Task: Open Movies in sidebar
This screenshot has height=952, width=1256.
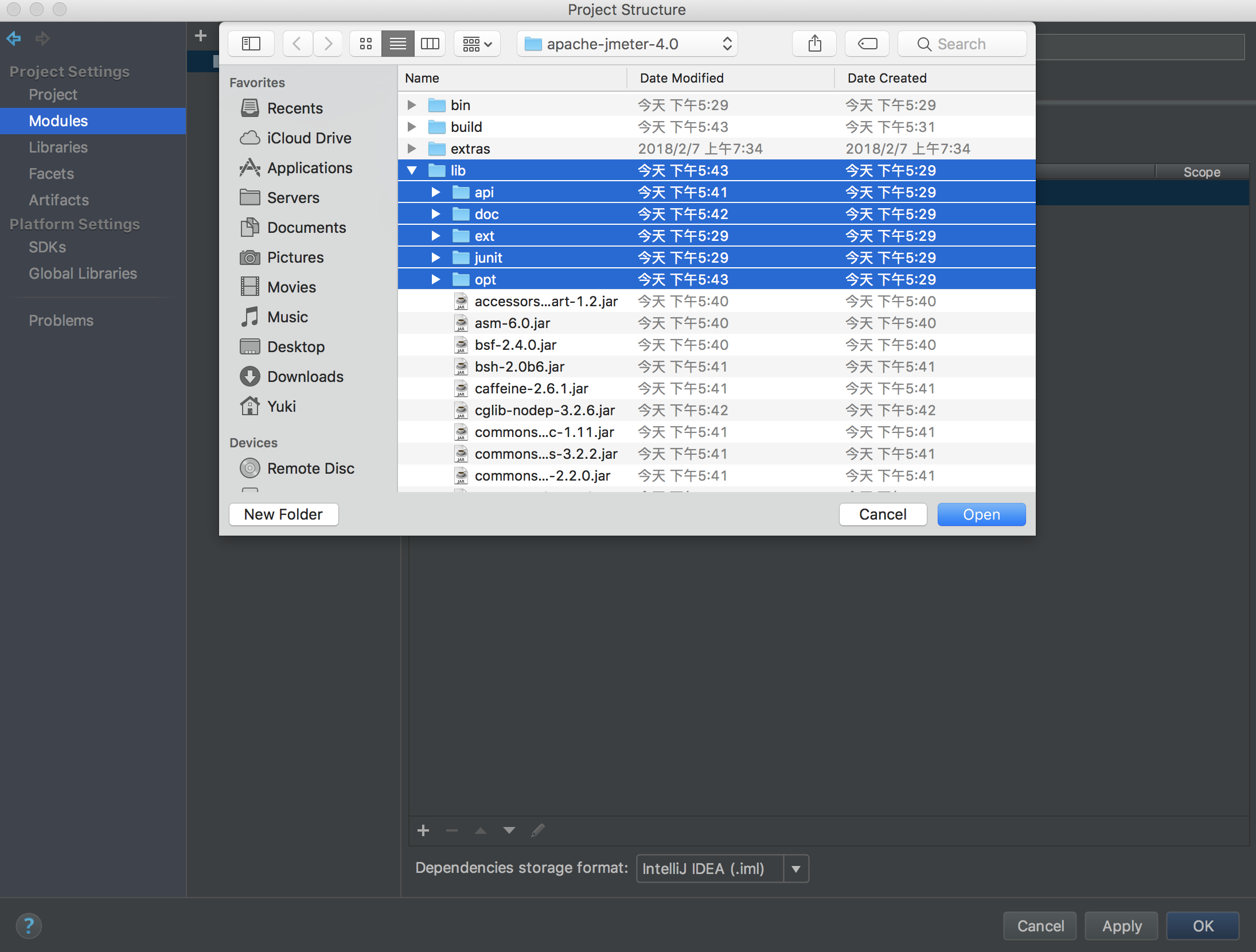Action: (x=278, y=287)
